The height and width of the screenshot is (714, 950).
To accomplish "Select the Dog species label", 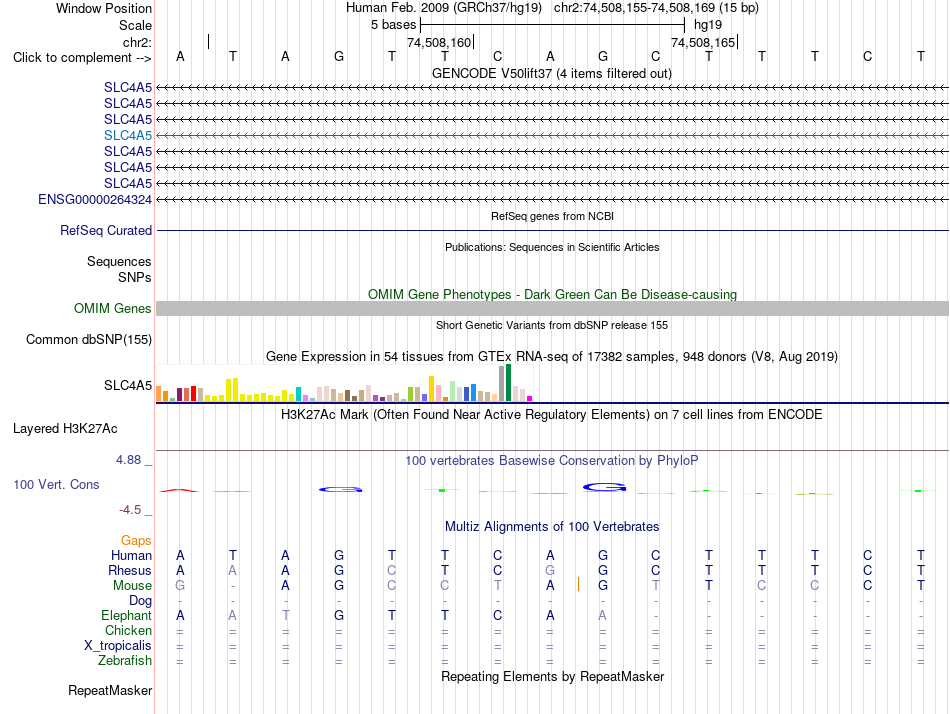I will (x=140, y=601).
